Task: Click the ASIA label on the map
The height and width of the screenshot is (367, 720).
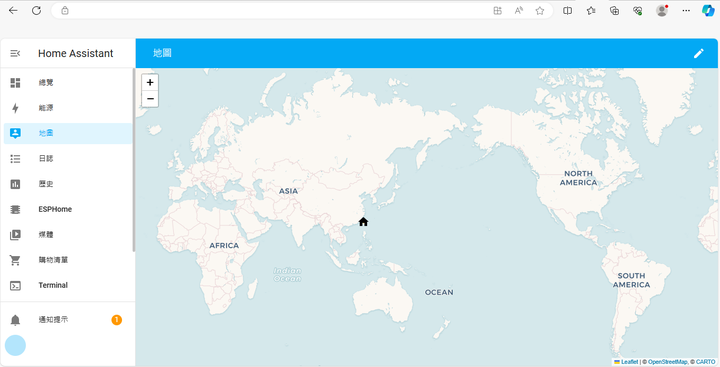Action: coord(288,191)
